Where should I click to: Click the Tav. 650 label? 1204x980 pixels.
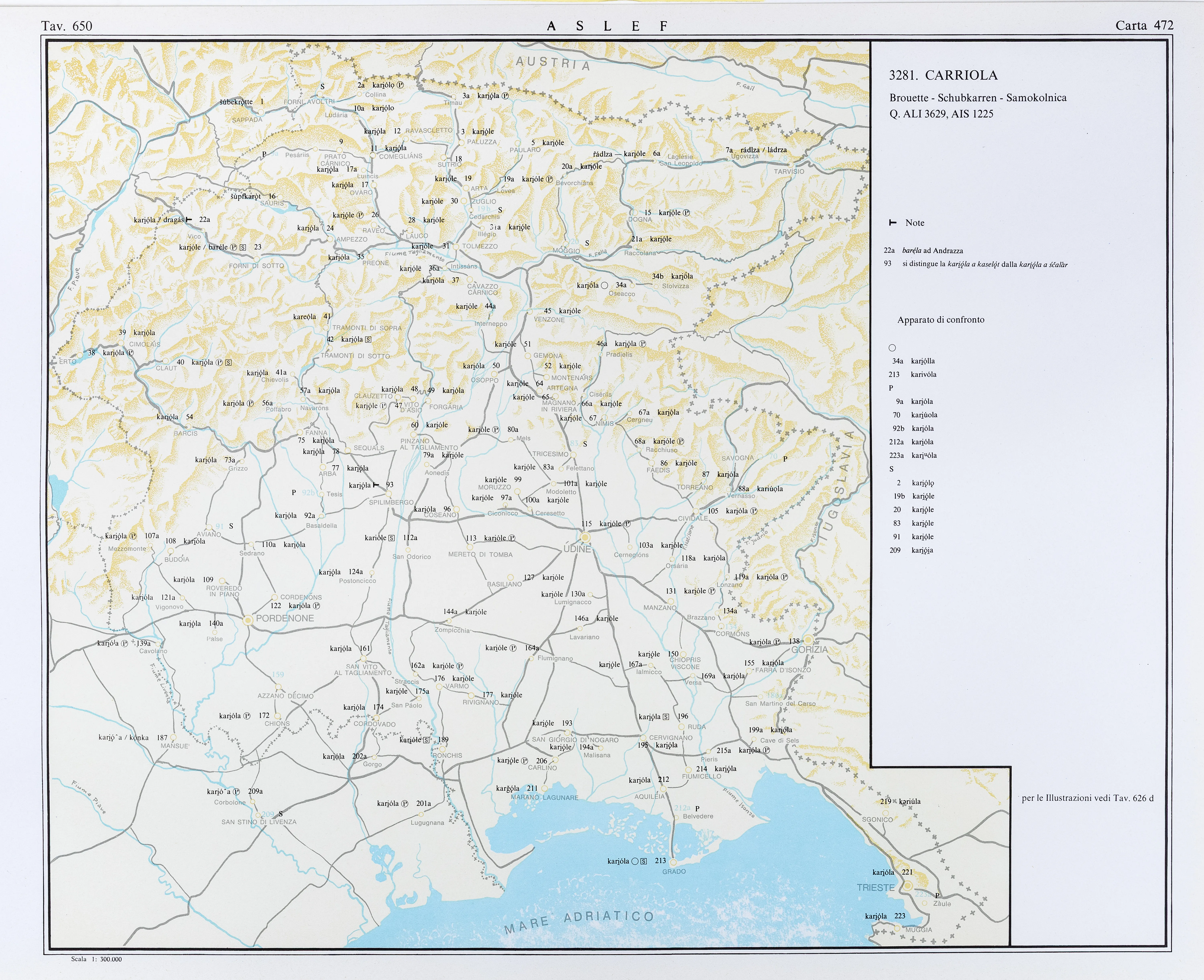pyautogui.click(x=67, y=26)
